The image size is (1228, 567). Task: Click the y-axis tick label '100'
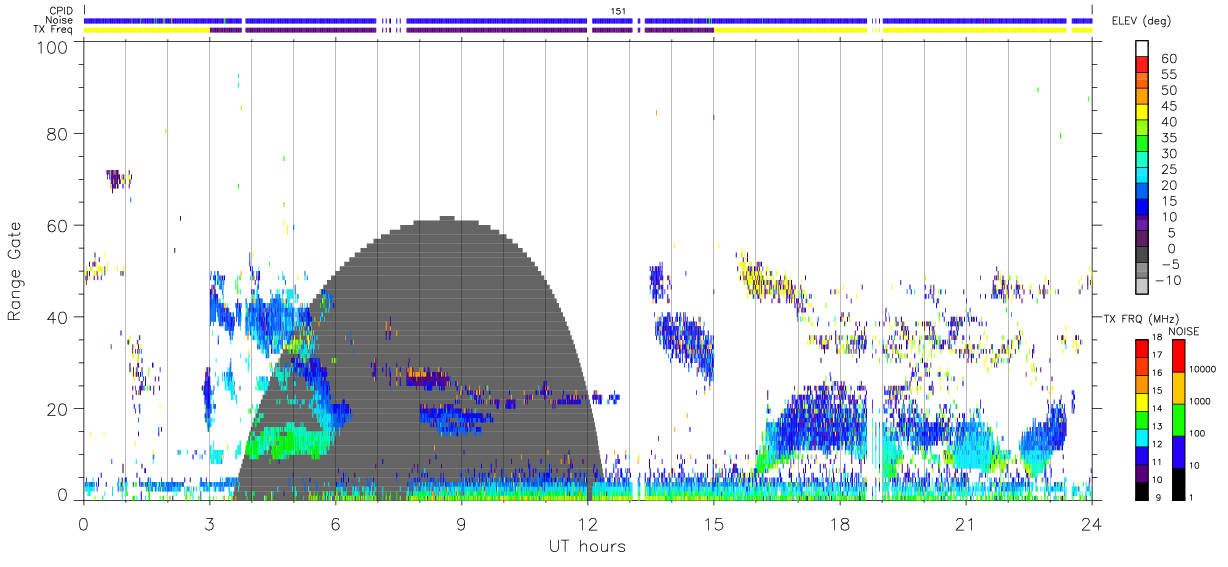(52, 47)
